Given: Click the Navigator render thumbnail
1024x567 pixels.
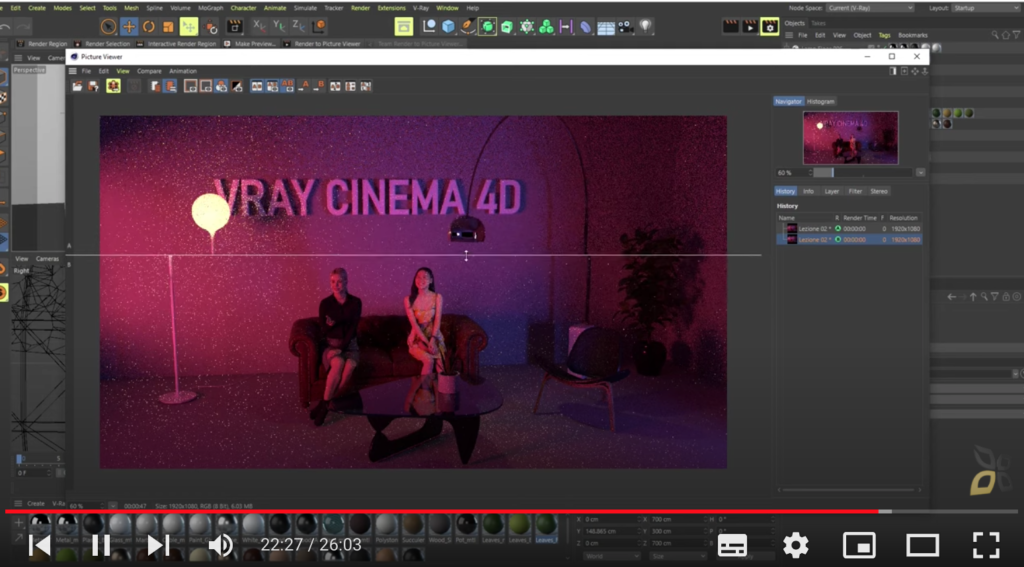Looking at the screenshot, I should 850,138.
